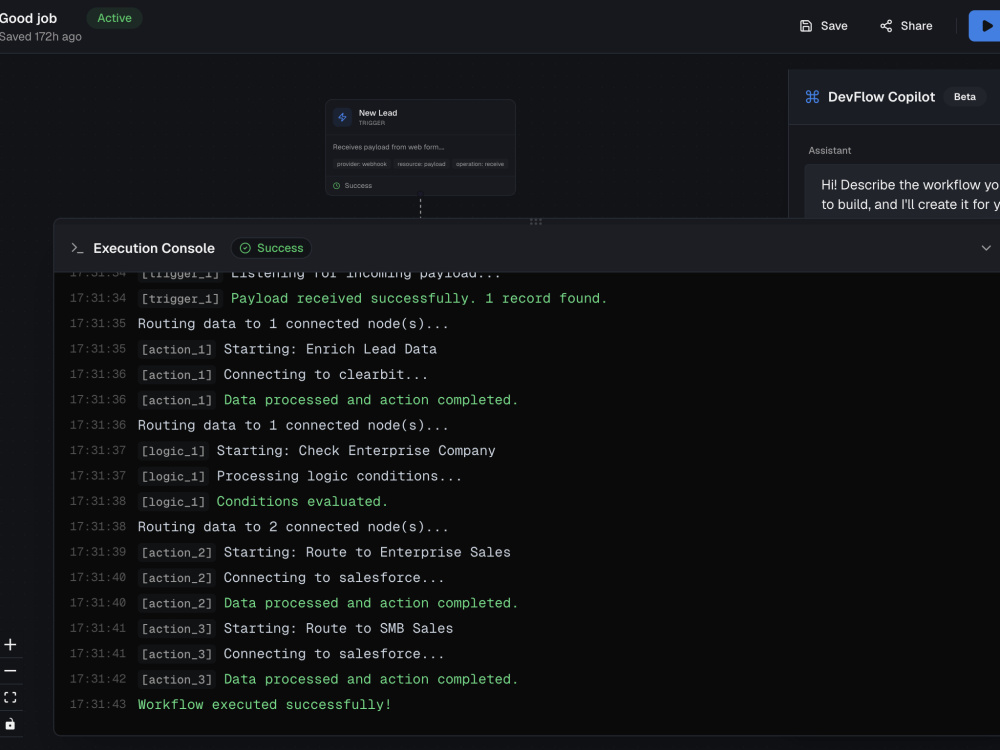Image resolution: width=1000 pixels, height=750 pixels.
Task: Click log line Starting: Enrich Lead Data
Action: [x=330, y=349]
